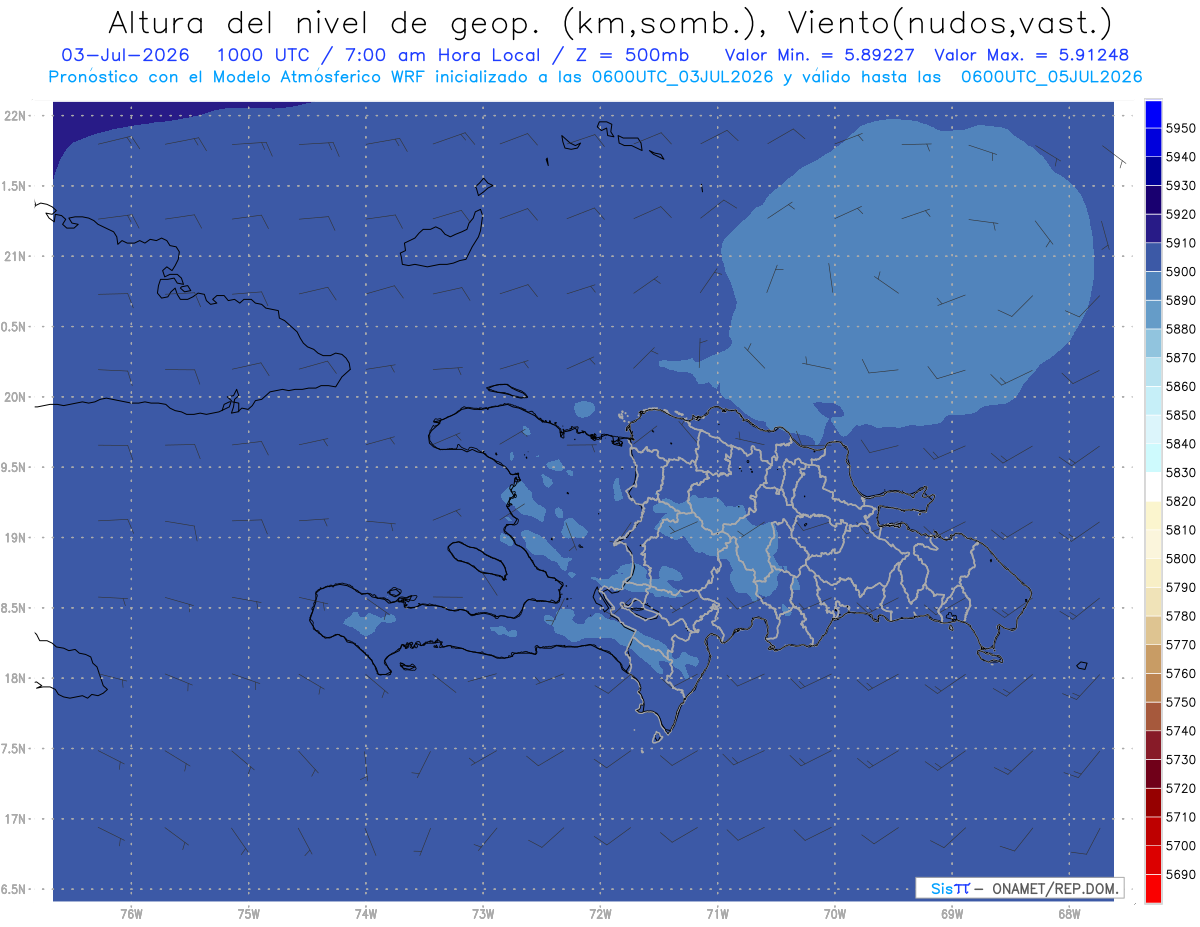Click the 68W longitude label
Screen dimensions: 1200x927
[1069, 914]
